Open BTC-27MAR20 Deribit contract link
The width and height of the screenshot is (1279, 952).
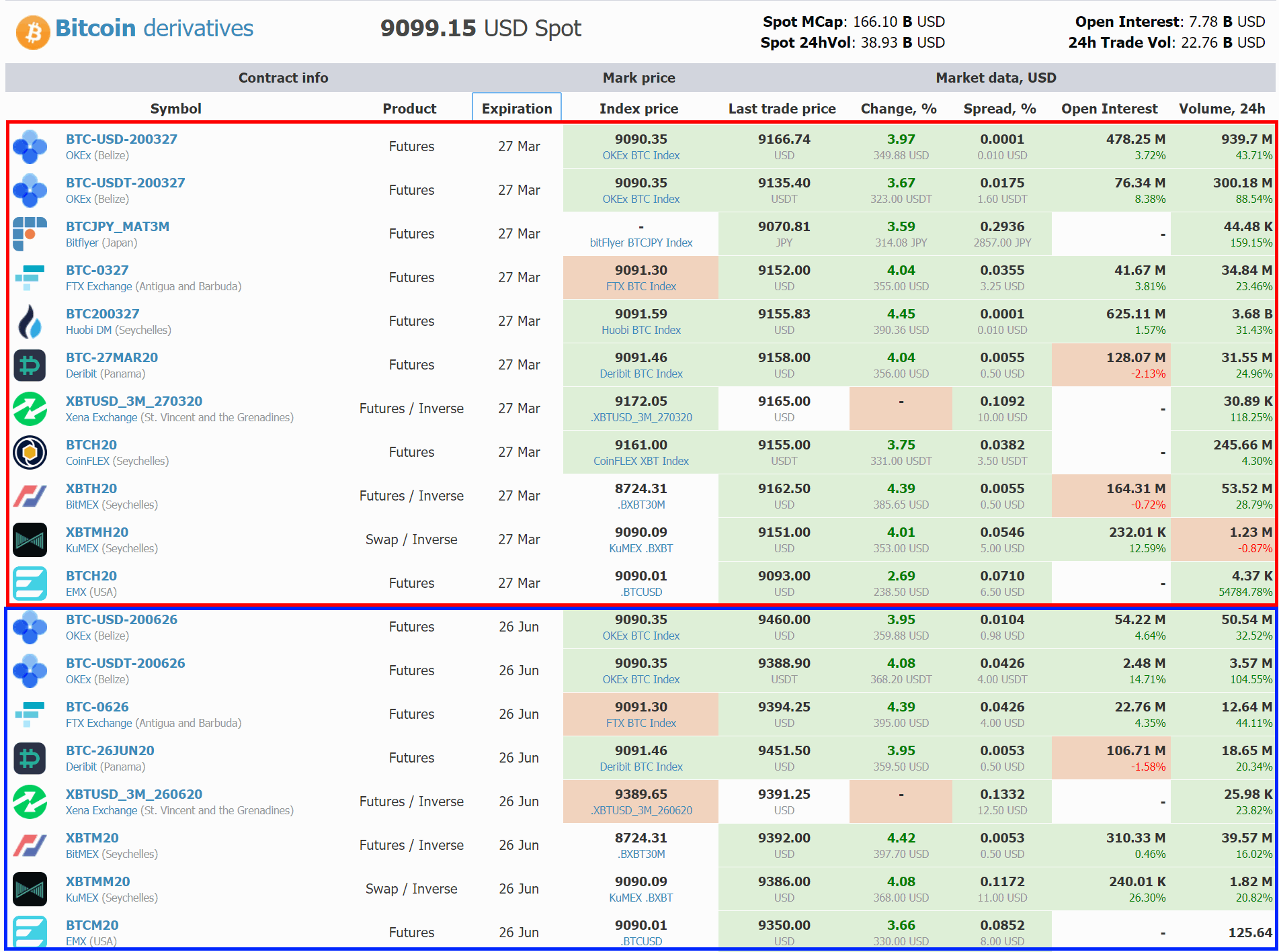(112, 357)
